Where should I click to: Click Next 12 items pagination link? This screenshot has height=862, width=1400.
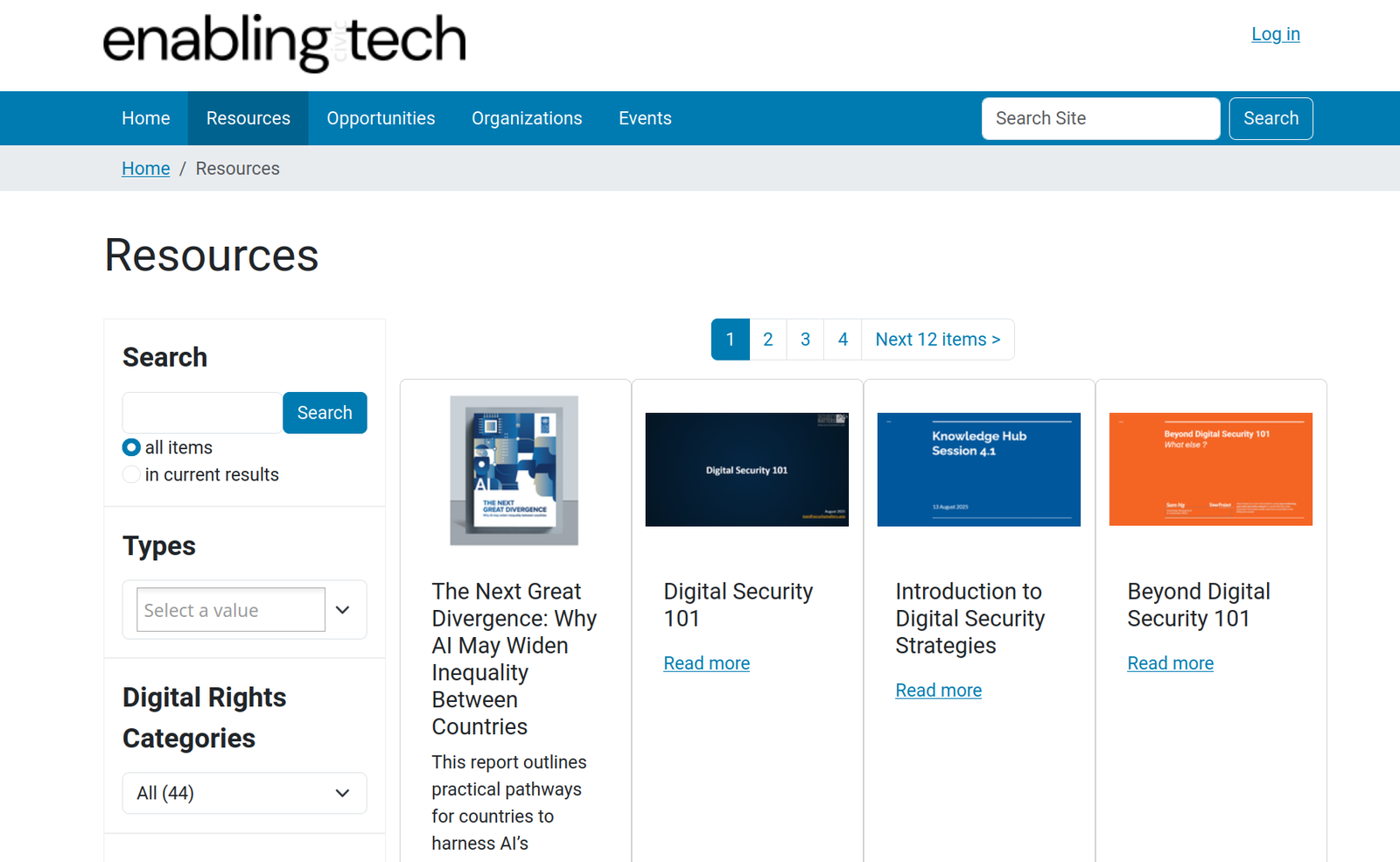pyautogui.click(x=937, y=340)
